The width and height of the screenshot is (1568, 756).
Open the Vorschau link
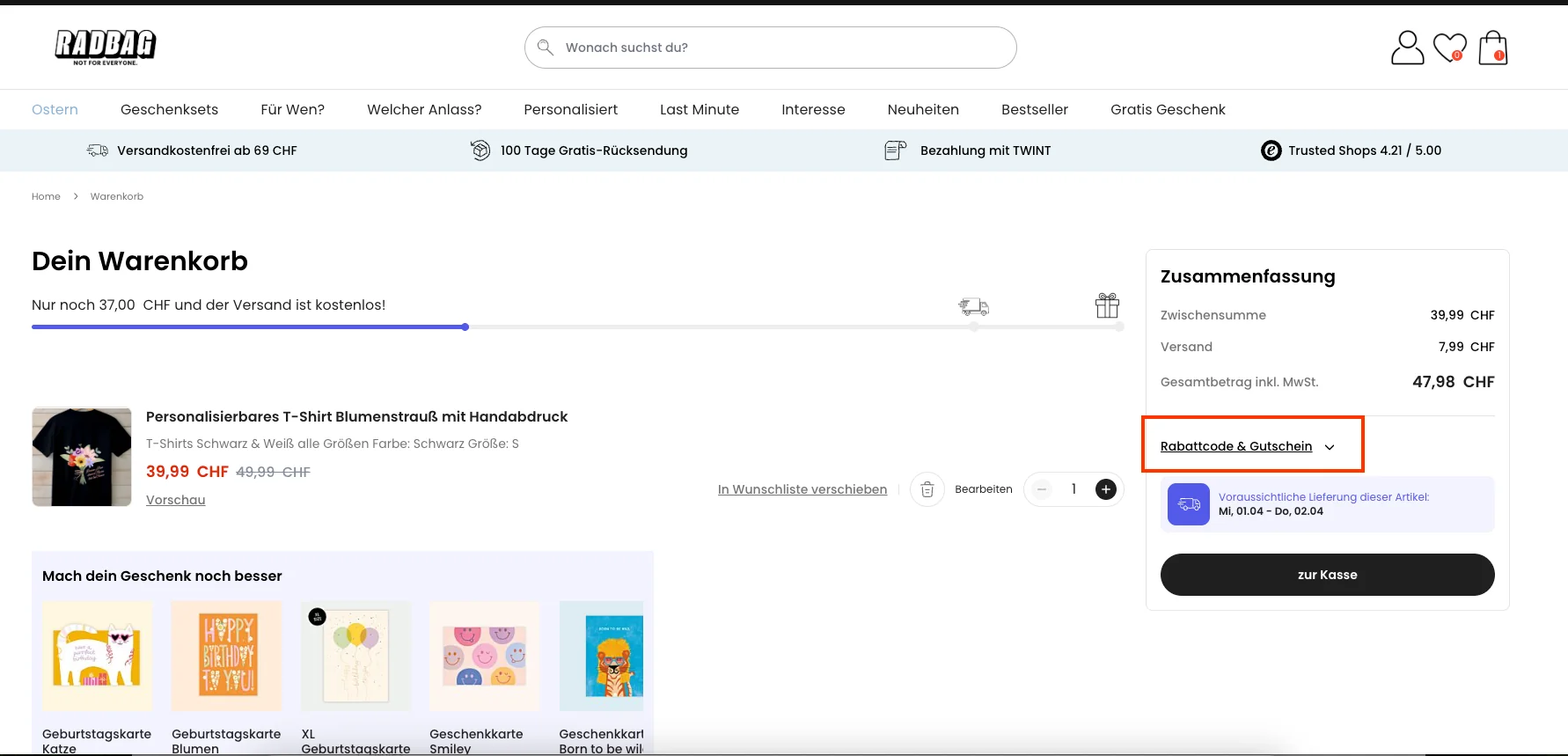[175, 500]
